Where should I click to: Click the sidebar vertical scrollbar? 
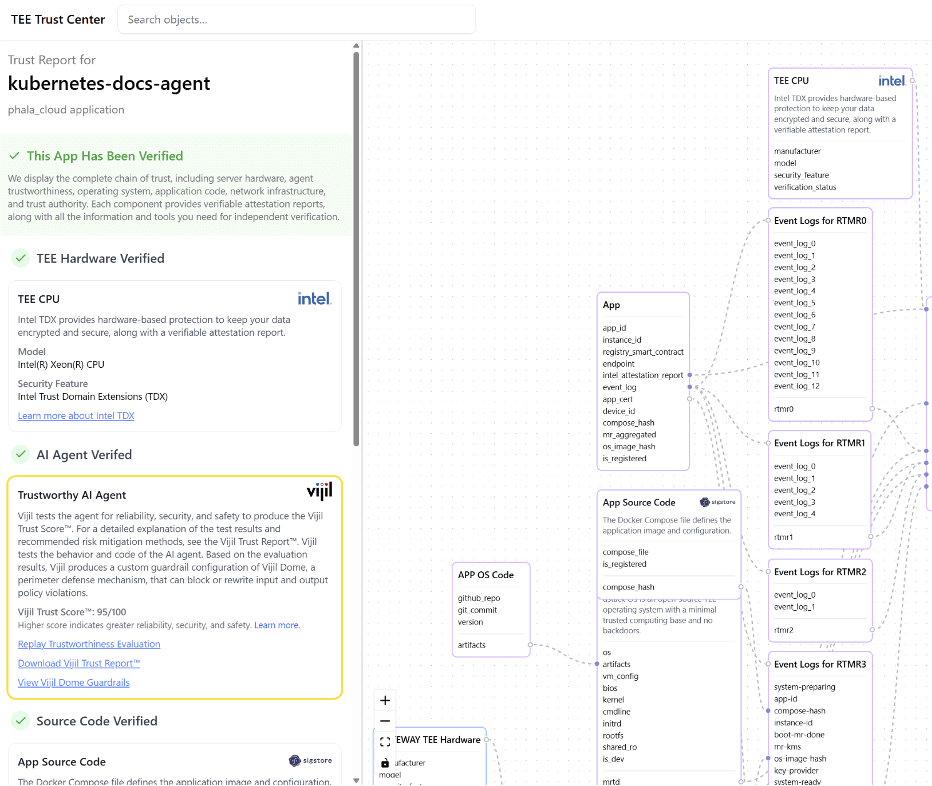coord(356,240)
